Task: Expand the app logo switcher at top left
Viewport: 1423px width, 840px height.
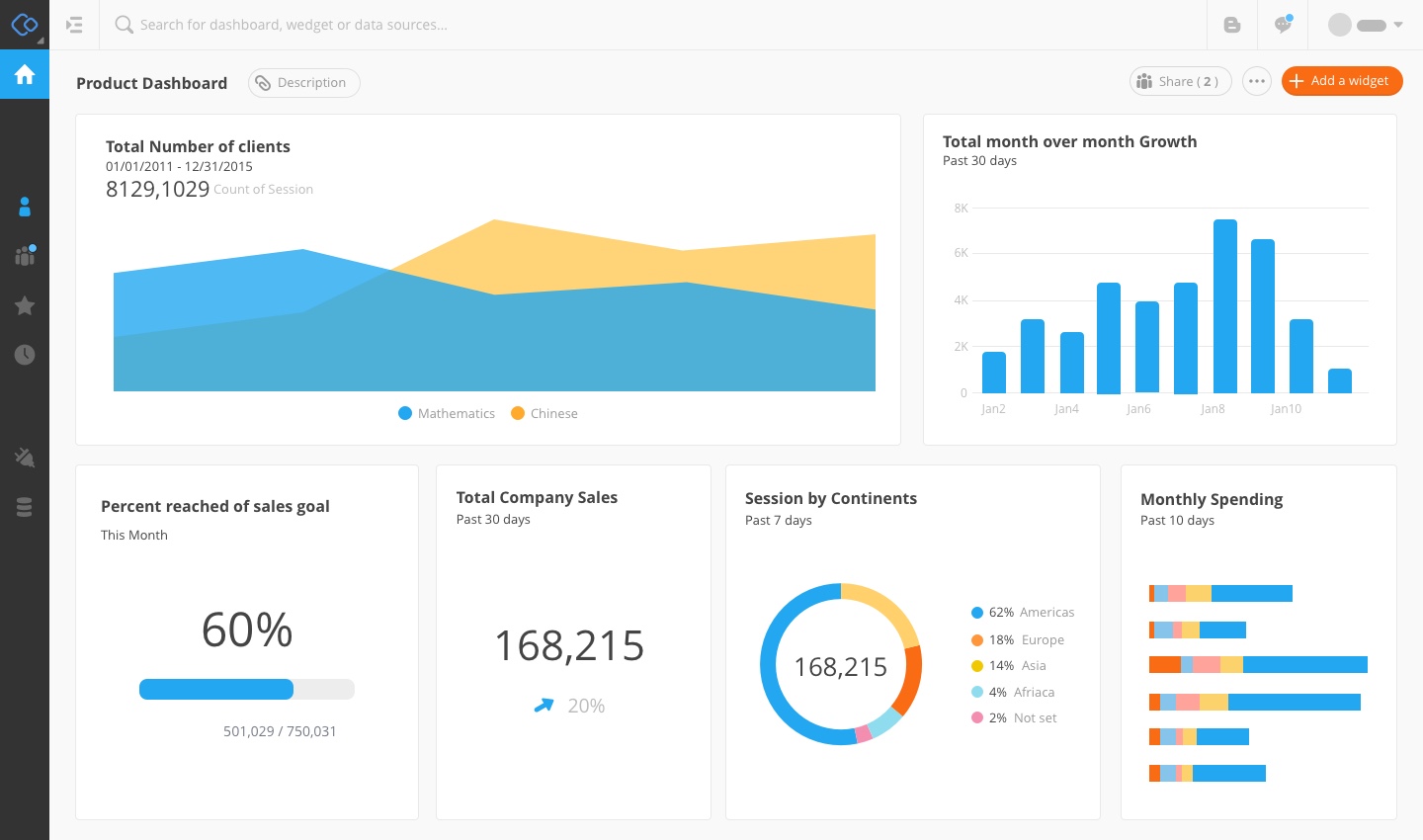Action: (24, 24)
